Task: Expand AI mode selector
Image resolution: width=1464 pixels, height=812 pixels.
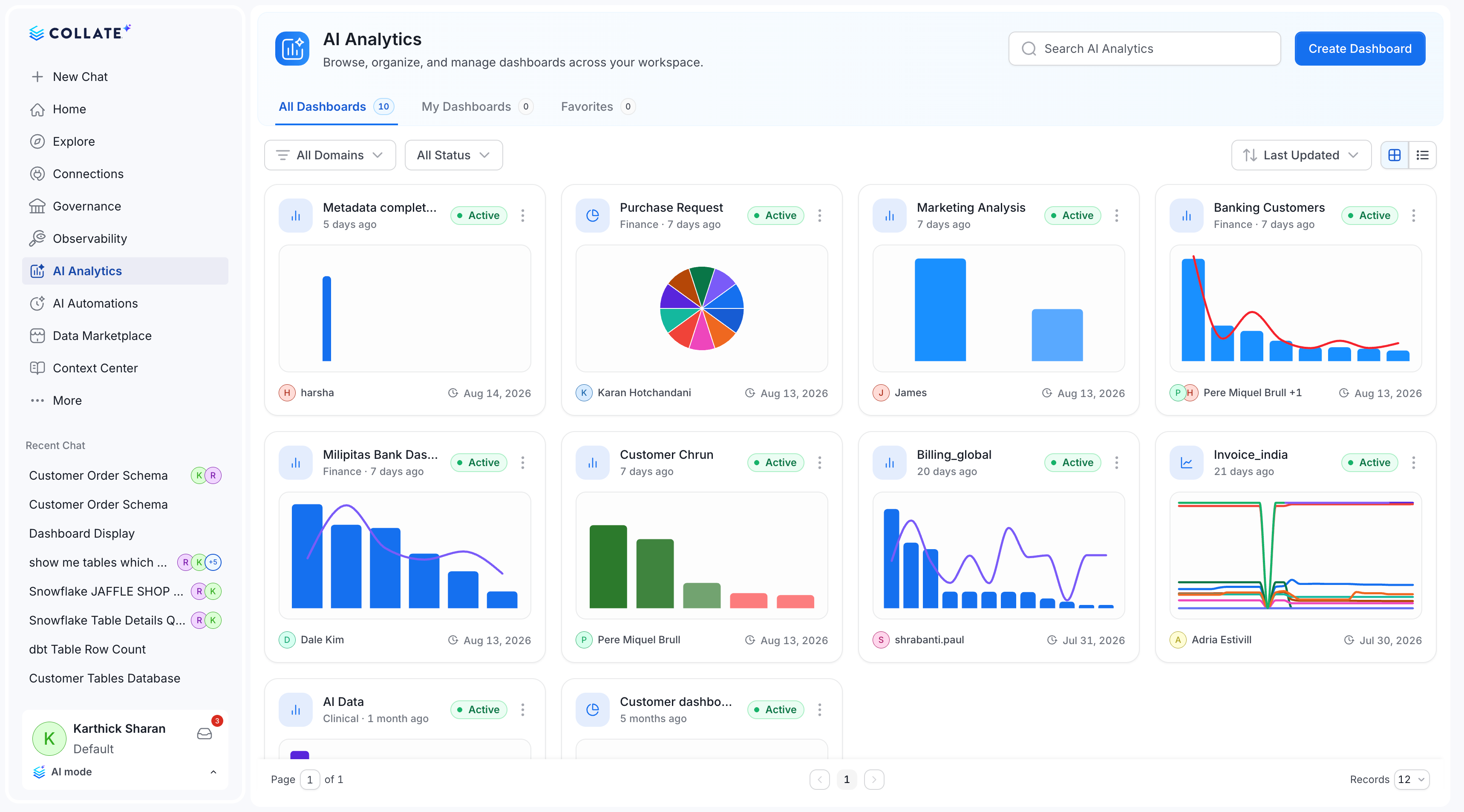Action: (125, 772)
